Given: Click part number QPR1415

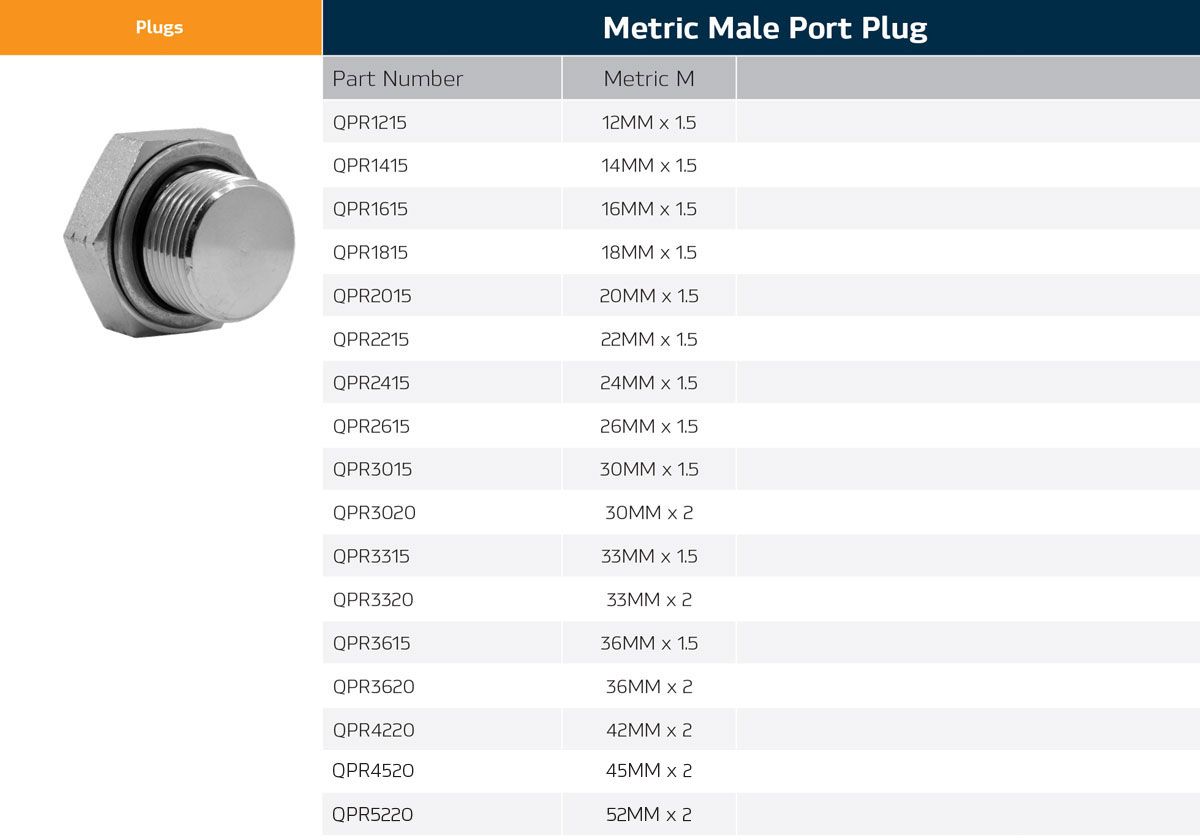Looking at the screenshot, I should pyautogui.click(x=370, y=165).
